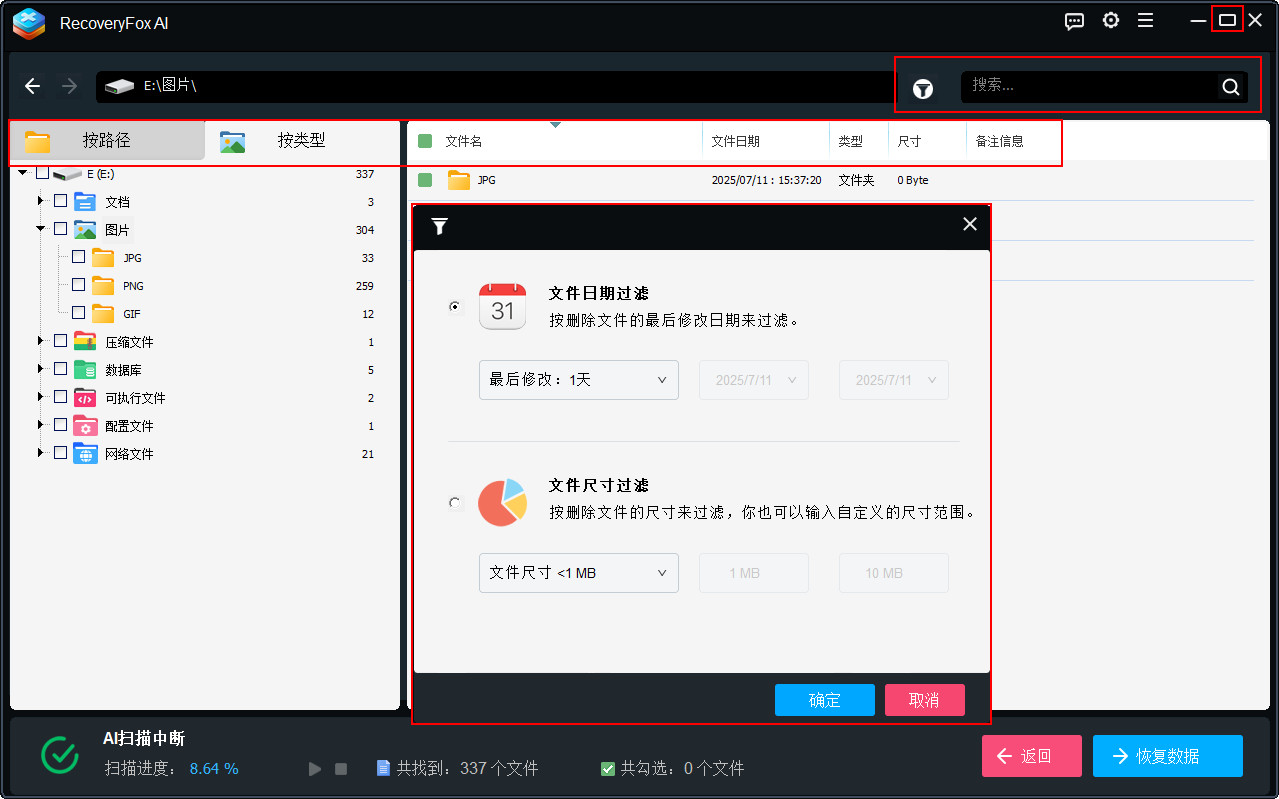The width and height of the screenshot is (1279, 799).
Task: Click the search magnifier icon
Action: click(x=1230, y=87)
